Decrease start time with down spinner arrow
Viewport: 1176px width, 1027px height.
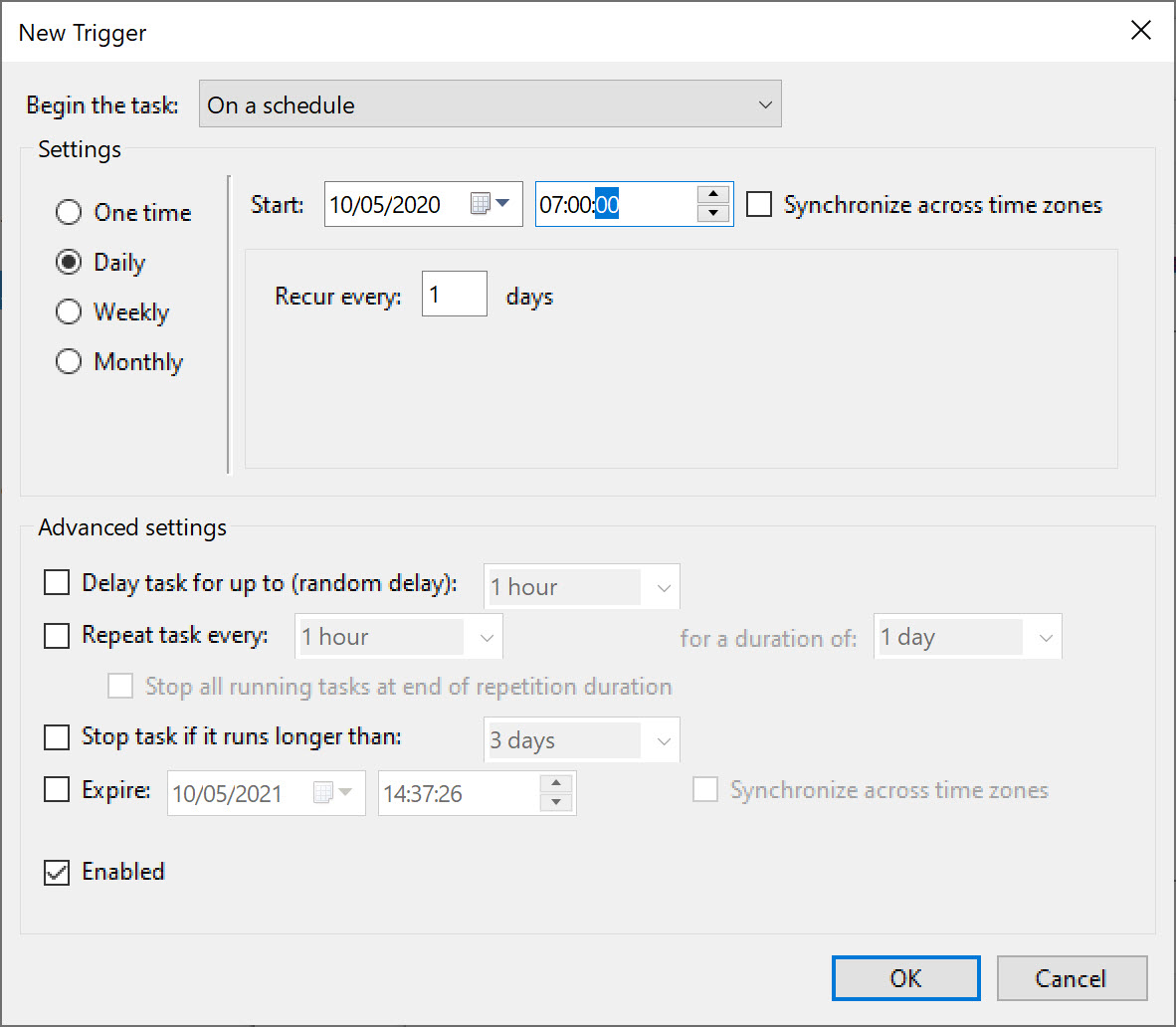click(713, 214)
